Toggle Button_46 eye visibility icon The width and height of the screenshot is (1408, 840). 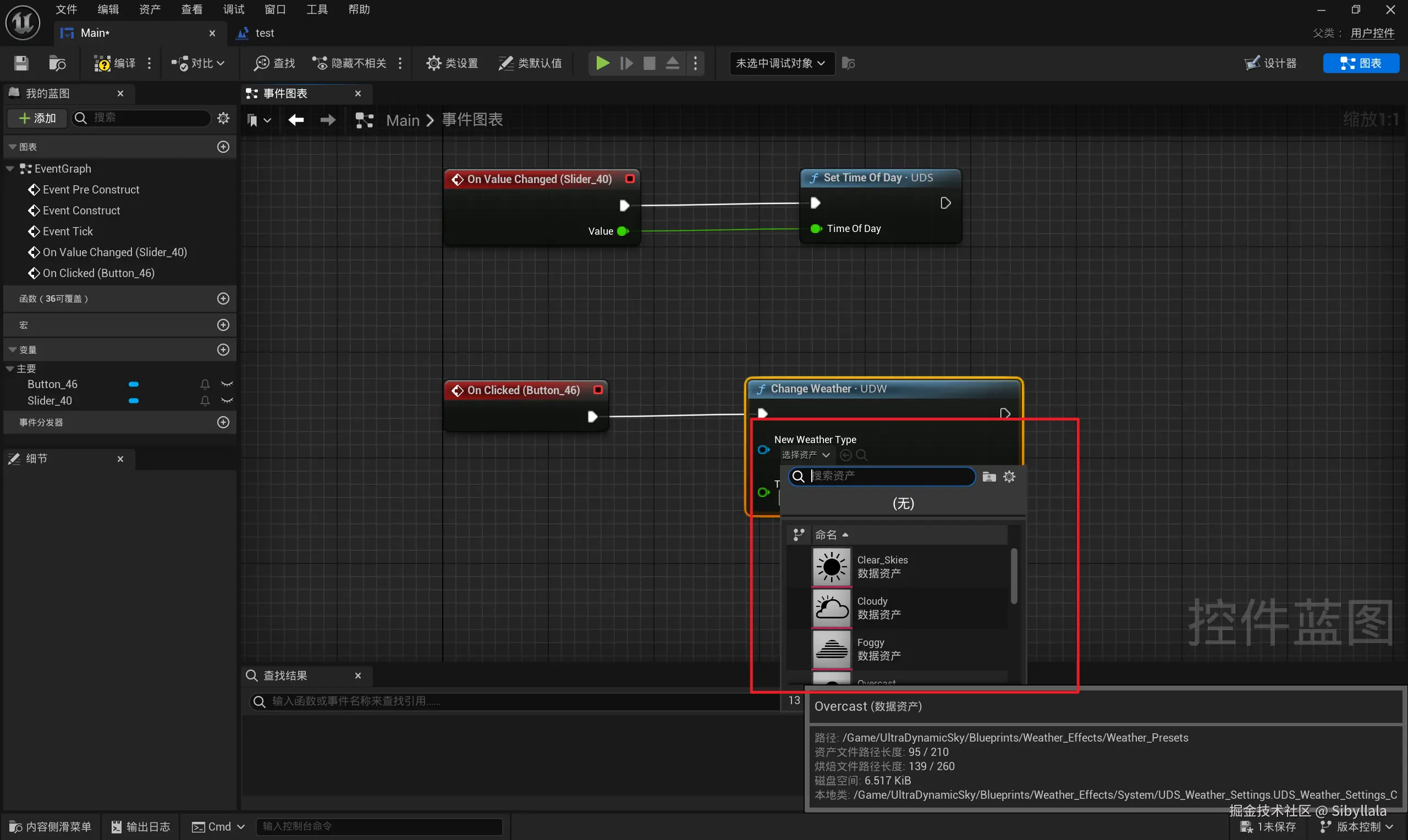tap(227, 384)
